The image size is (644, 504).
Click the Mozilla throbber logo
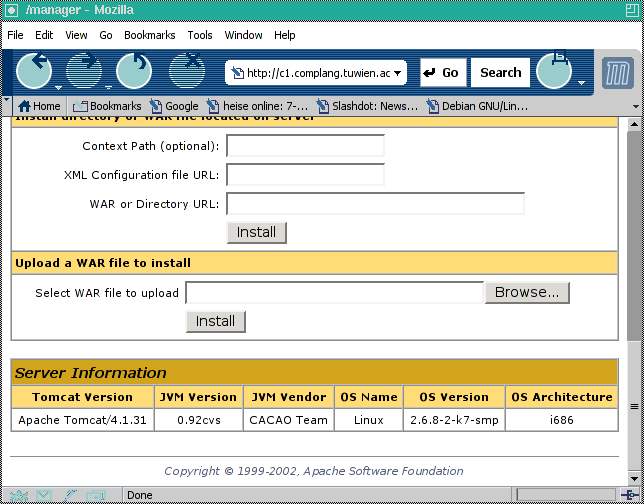(x=618, y=73)
